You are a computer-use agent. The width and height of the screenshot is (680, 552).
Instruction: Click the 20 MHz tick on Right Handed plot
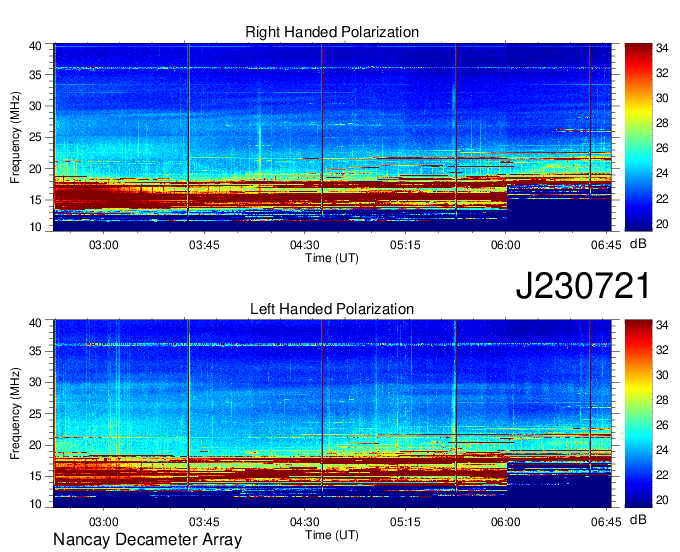coord(35,169)
